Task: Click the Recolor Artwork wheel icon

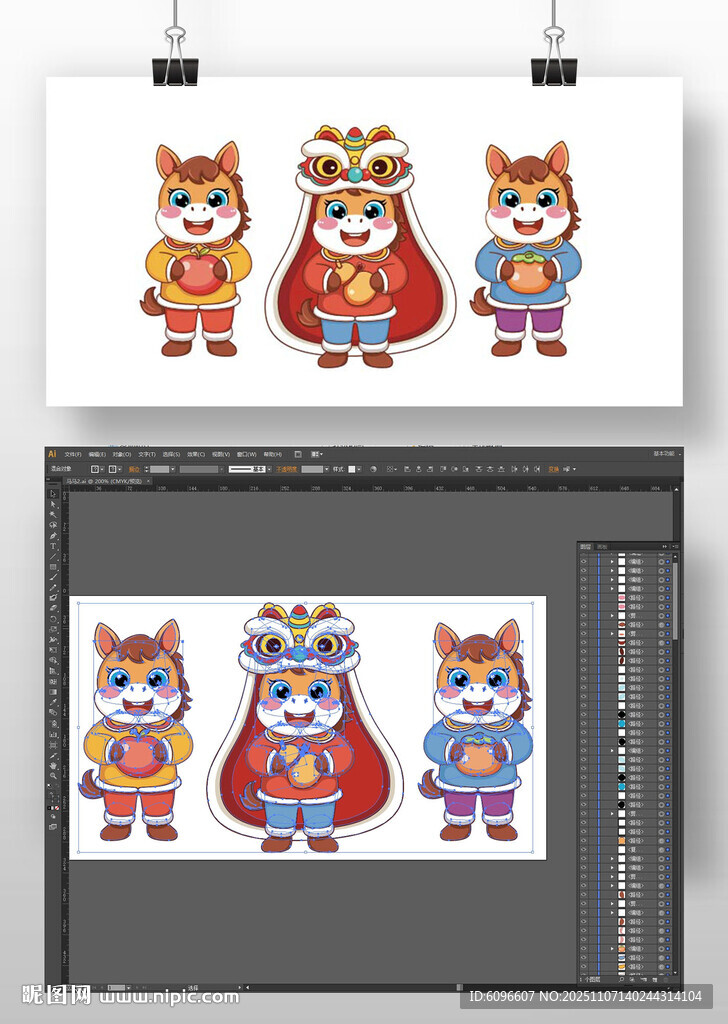Action: (x=373, y=469)
